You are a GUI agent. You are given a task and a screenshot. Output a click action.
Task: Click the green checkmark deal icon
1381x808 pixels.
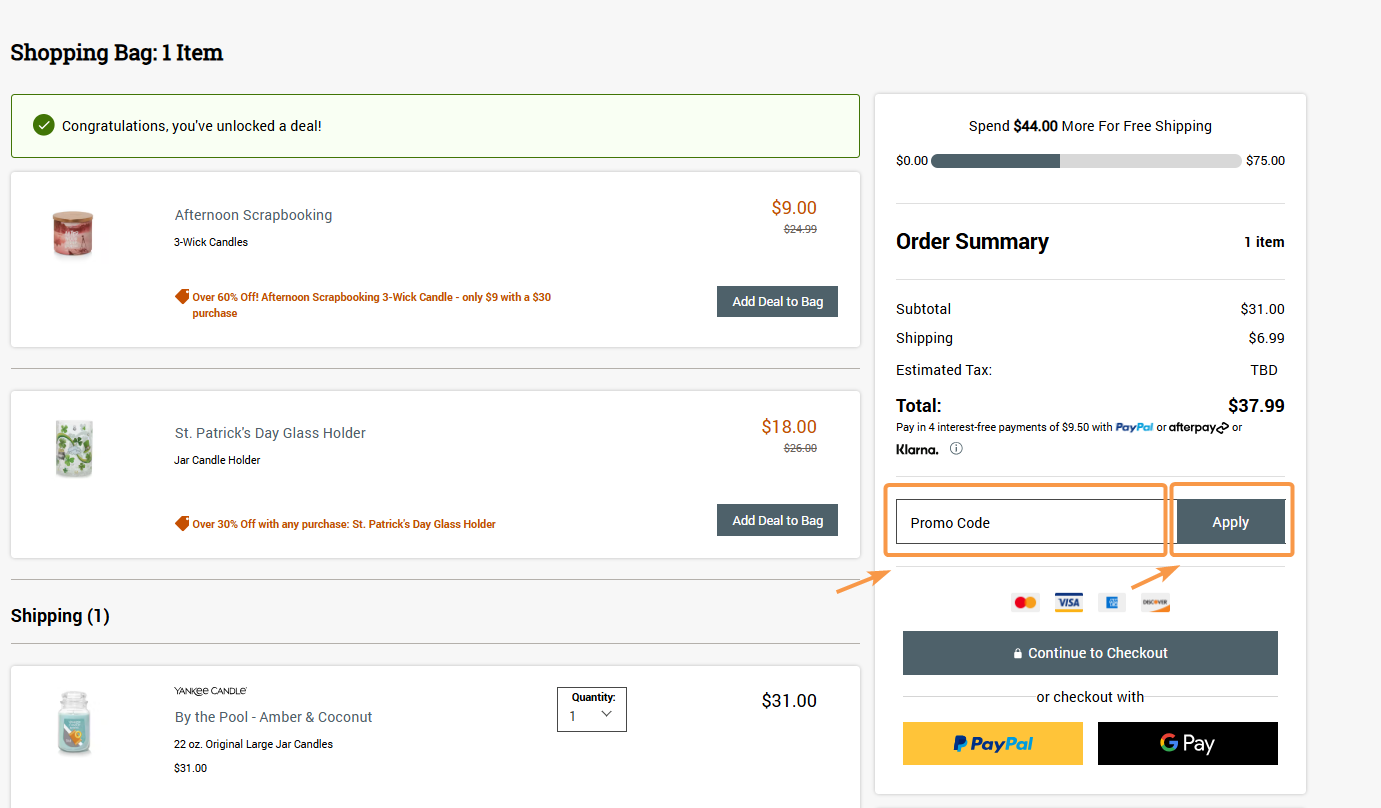click(x=44, y=125)
